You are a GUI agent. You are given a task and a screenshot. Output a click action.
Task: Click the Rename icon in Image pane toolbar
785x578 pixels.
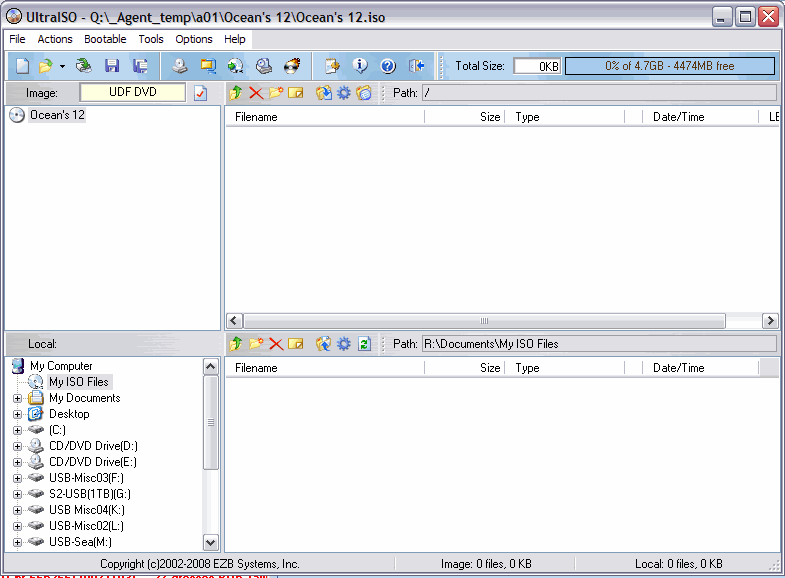coord(296,93)
